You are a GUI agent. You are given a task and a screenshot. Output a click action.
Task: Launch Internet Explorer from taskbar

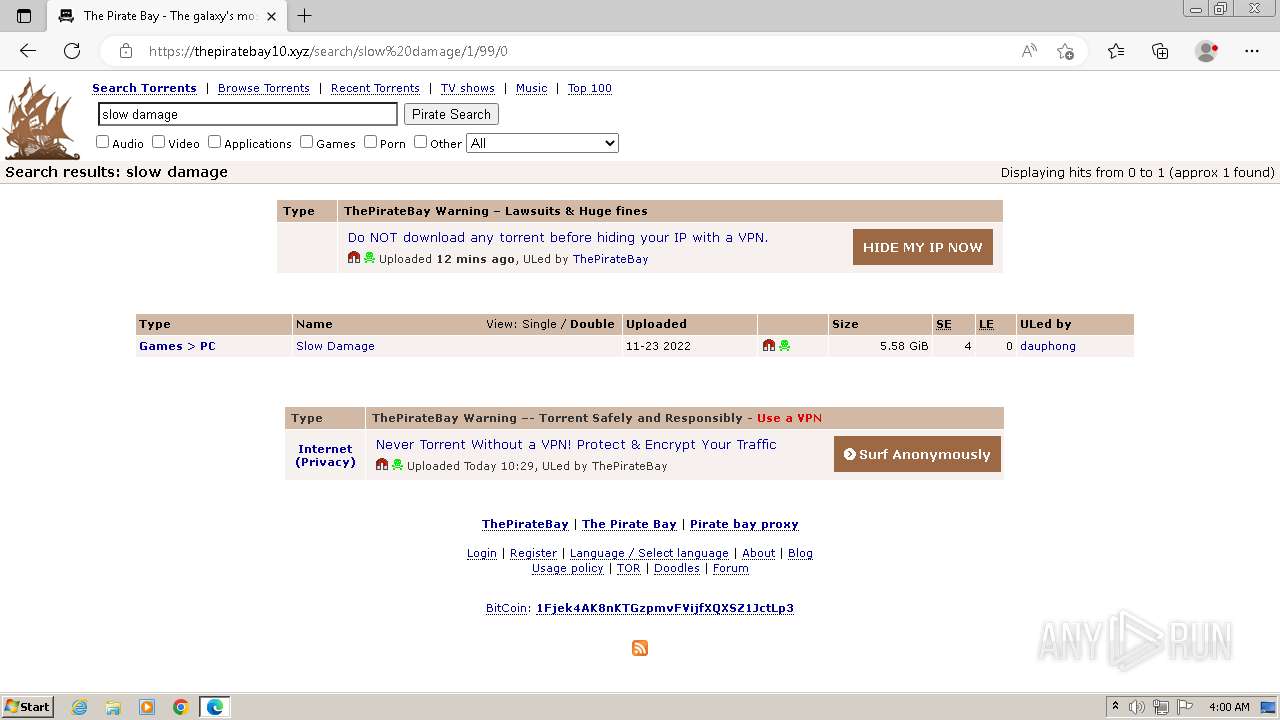click(80, 707)
